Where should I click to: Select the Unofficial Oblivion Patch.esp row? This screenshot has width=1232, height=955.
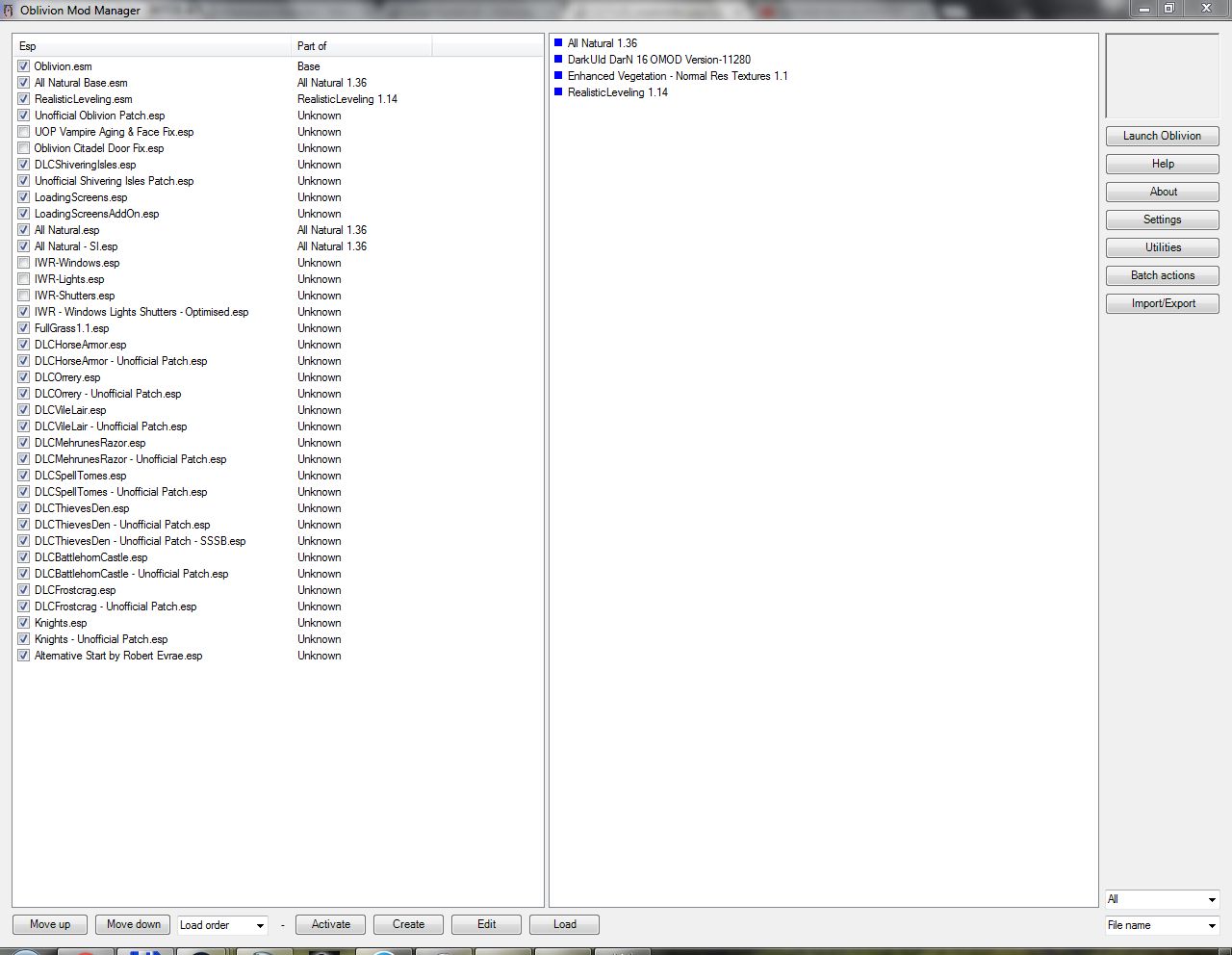pos(99,116)
